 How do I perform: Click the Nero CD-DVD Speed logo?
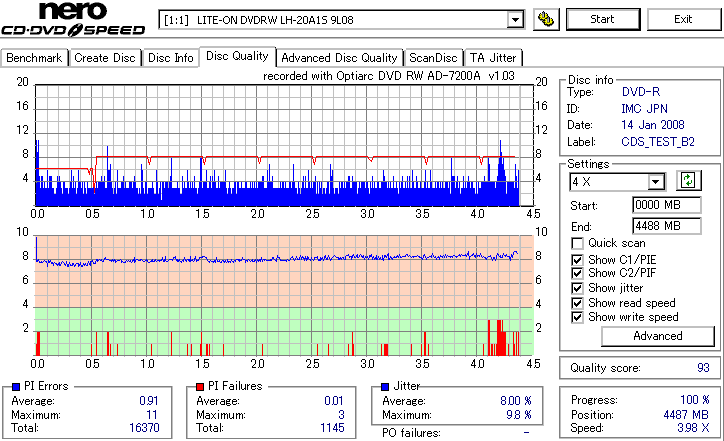[x=73, y=19]
